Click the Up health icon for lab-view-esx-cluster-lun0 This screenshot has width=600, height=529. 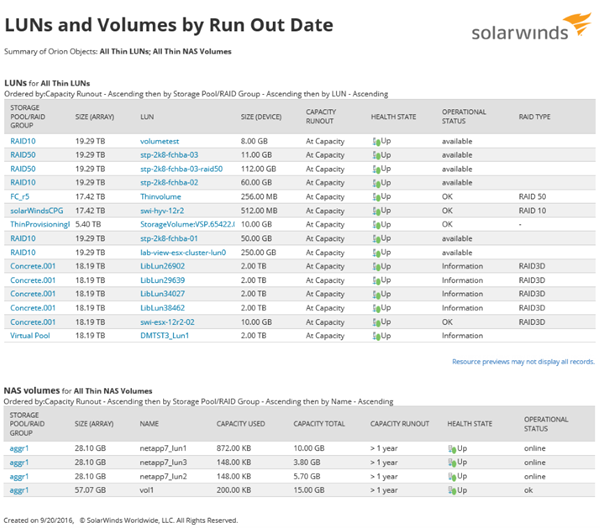point(376,253)
